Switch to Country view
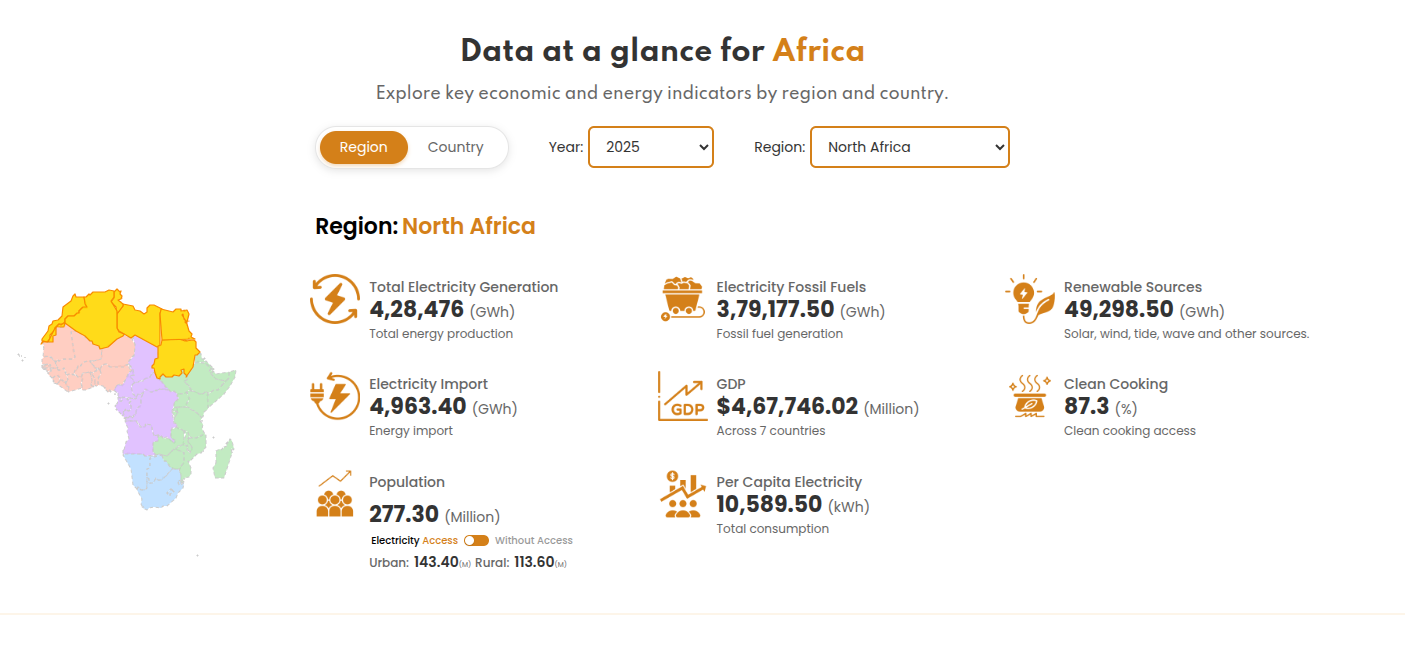Image resolution: width=1405 pixels, height=649 pixels. click(x=455, y=147)
